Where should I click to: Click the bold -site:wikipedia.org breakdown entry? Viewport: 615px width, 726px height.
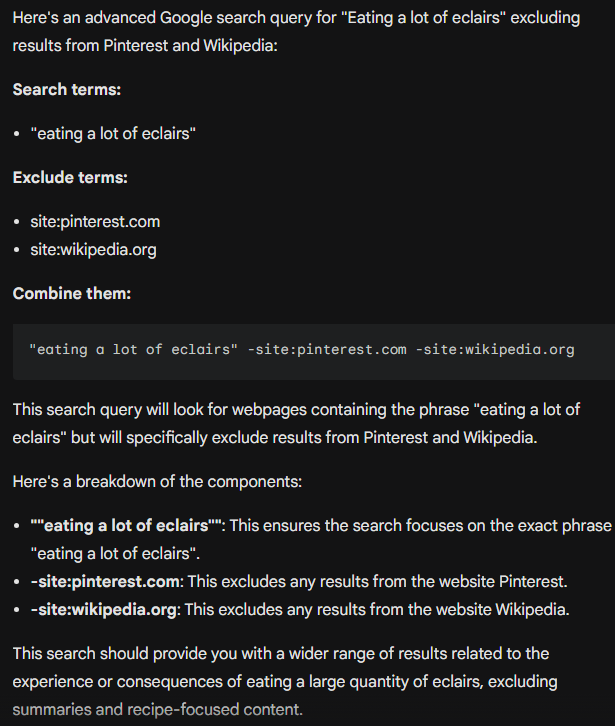tap(103, 610)
